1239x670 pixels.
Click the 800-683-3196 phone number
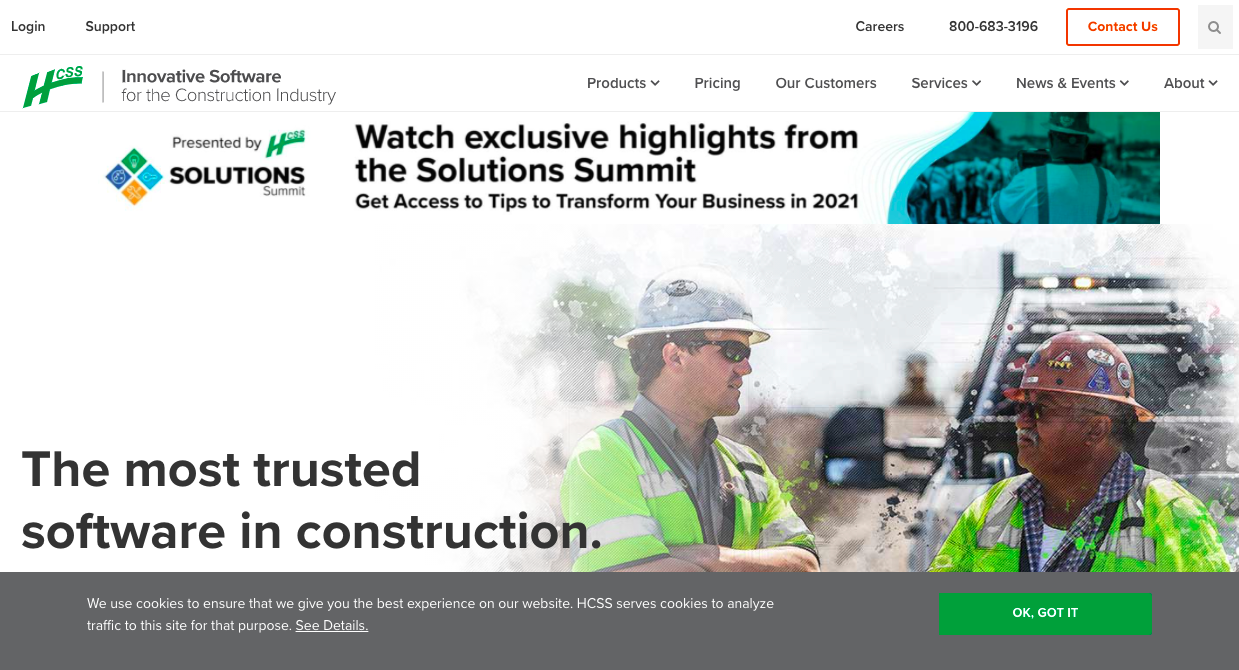993,27
